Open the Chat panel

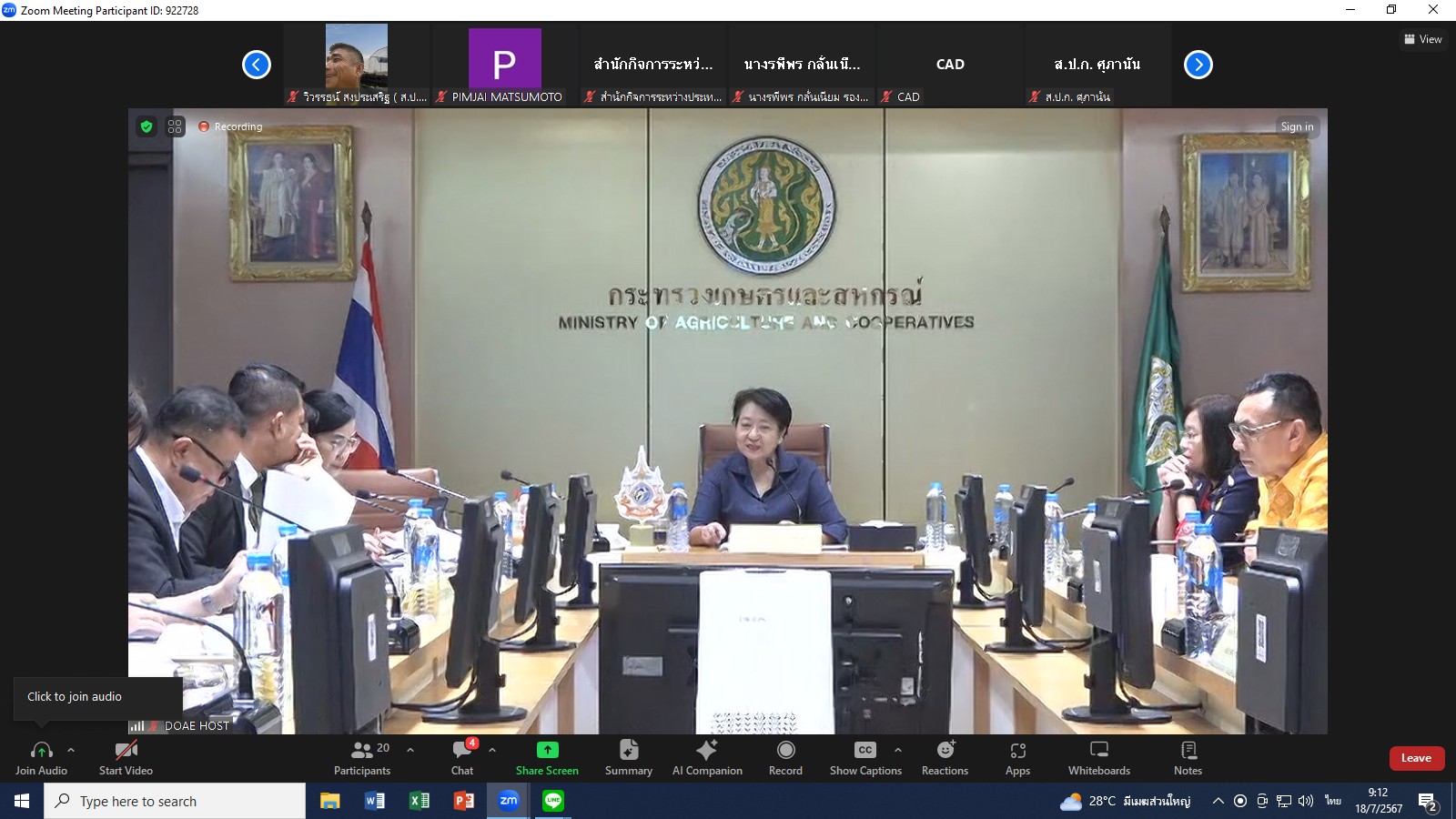coord(462,758)
